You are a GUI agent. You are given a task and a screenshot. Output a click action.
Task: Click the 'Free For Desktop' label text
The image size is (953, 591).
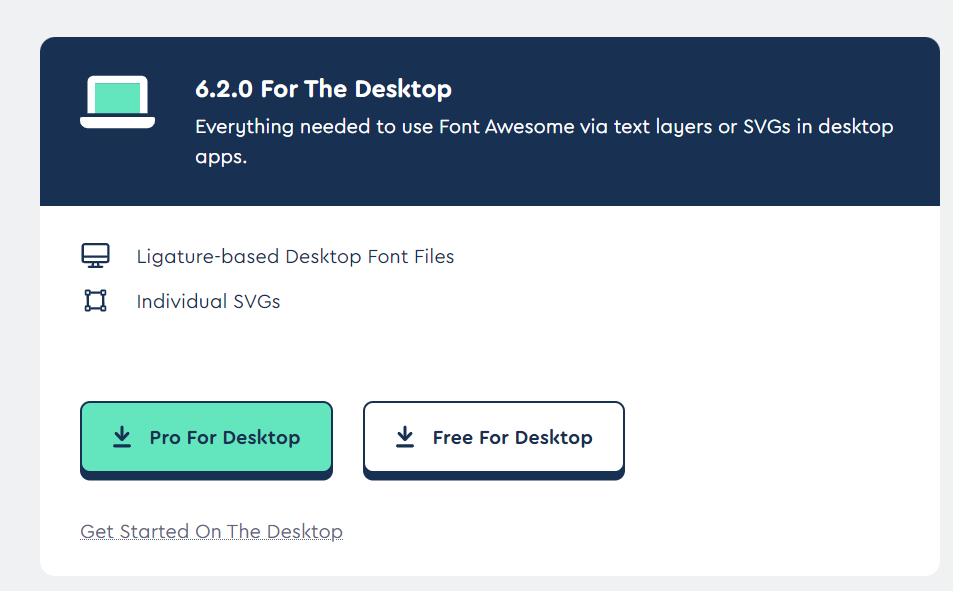pyautogui.click(x=512, y=438)
